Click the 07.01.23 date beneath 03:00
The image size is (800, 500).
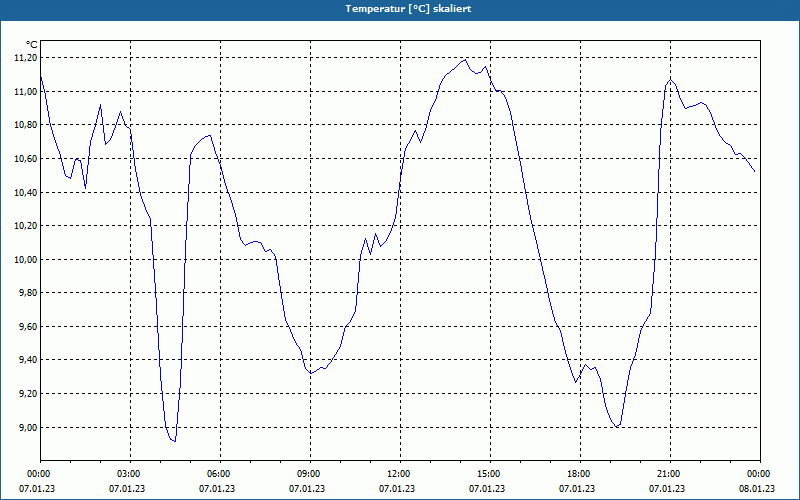pyautogui.click(x=127, y=489)
